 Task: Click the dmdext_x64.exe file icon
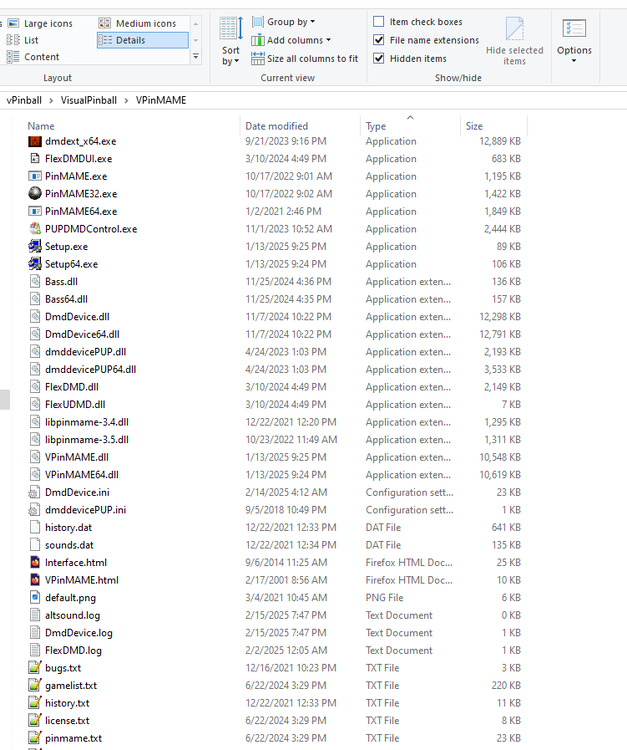35,142
